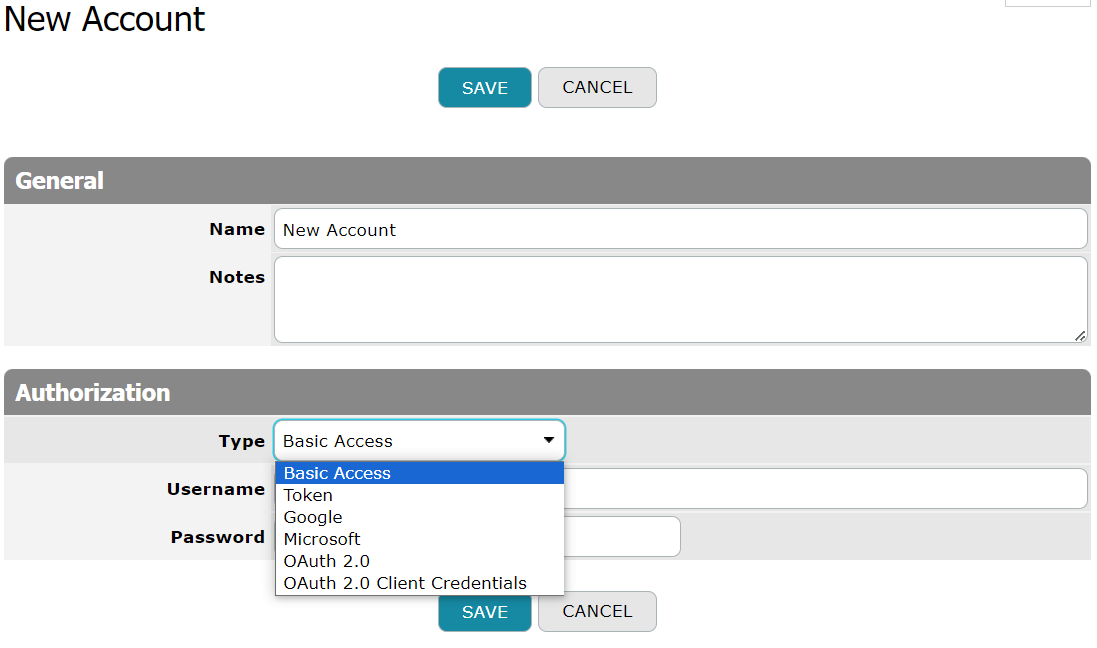Click the Type dropdown arrow

548,440
